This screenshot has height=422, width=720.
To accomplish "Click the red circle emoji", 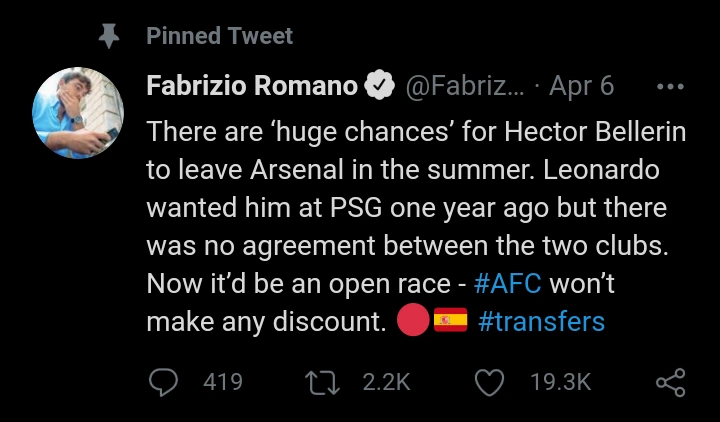I will pyautogui.click(x=413, y=321).
